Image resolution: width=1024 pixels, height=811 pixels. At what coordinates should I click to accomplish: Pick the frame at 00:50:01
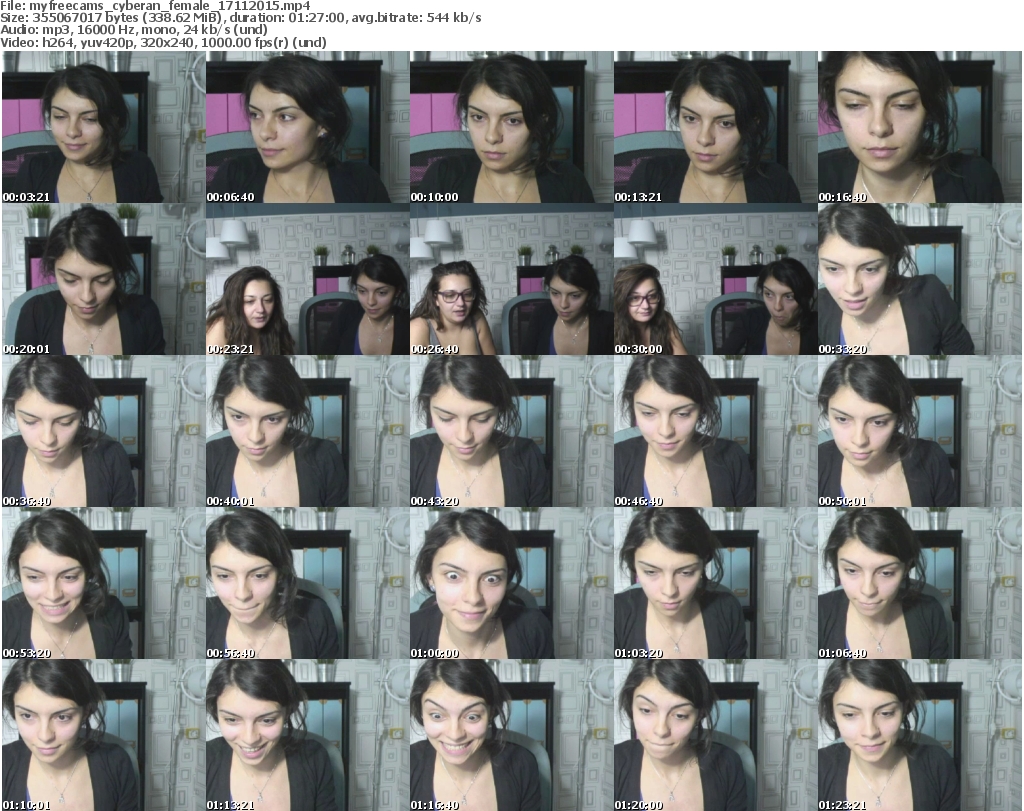pyautogui.click(x=920, y=432)
